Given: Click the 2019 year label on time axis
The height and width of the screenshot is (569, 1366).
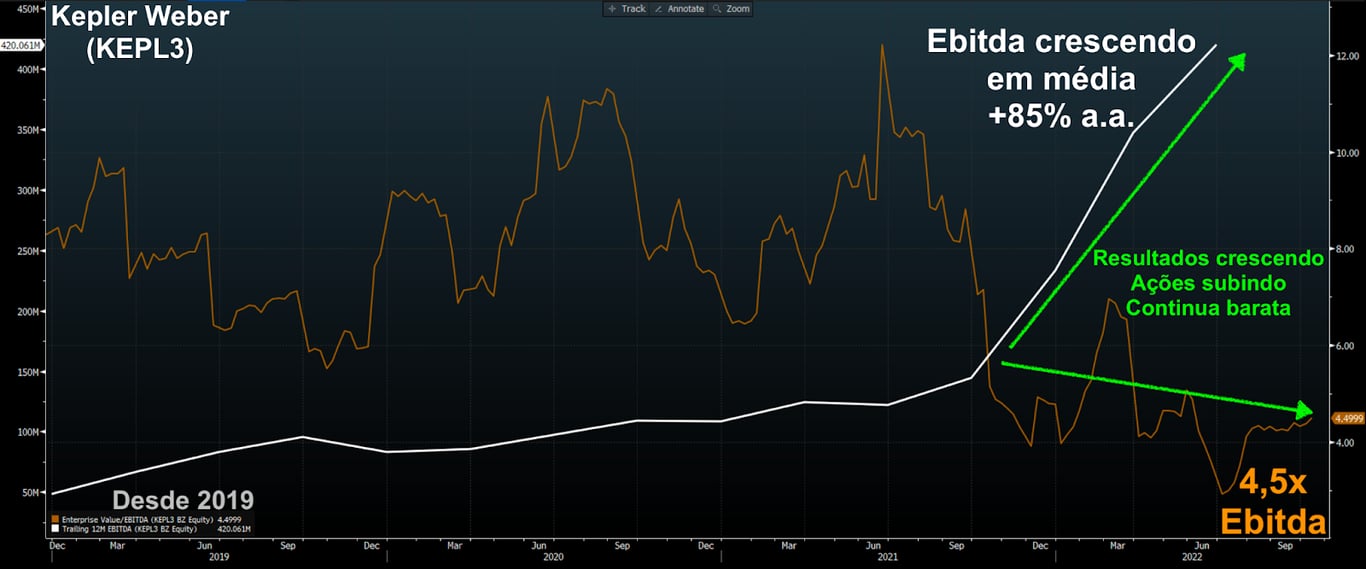Looking at the screenshot, I should click(218, 558).
